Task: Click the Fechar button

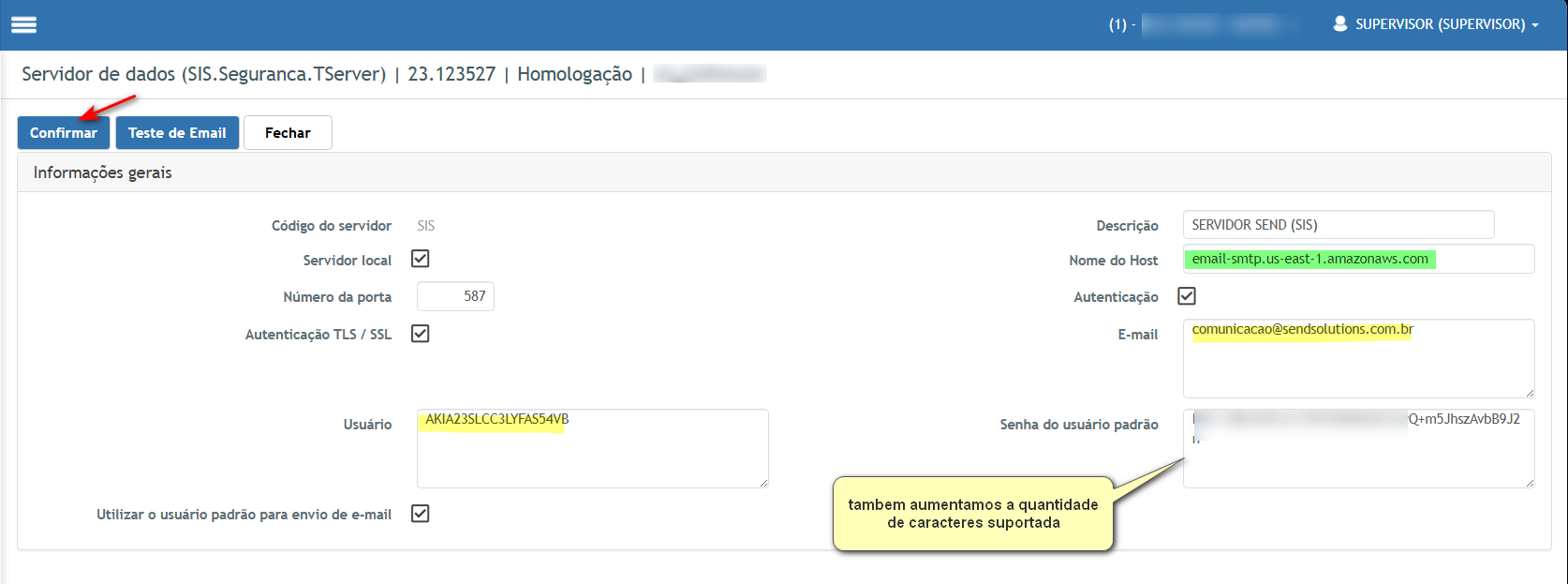Action: (x=288, y=133)
